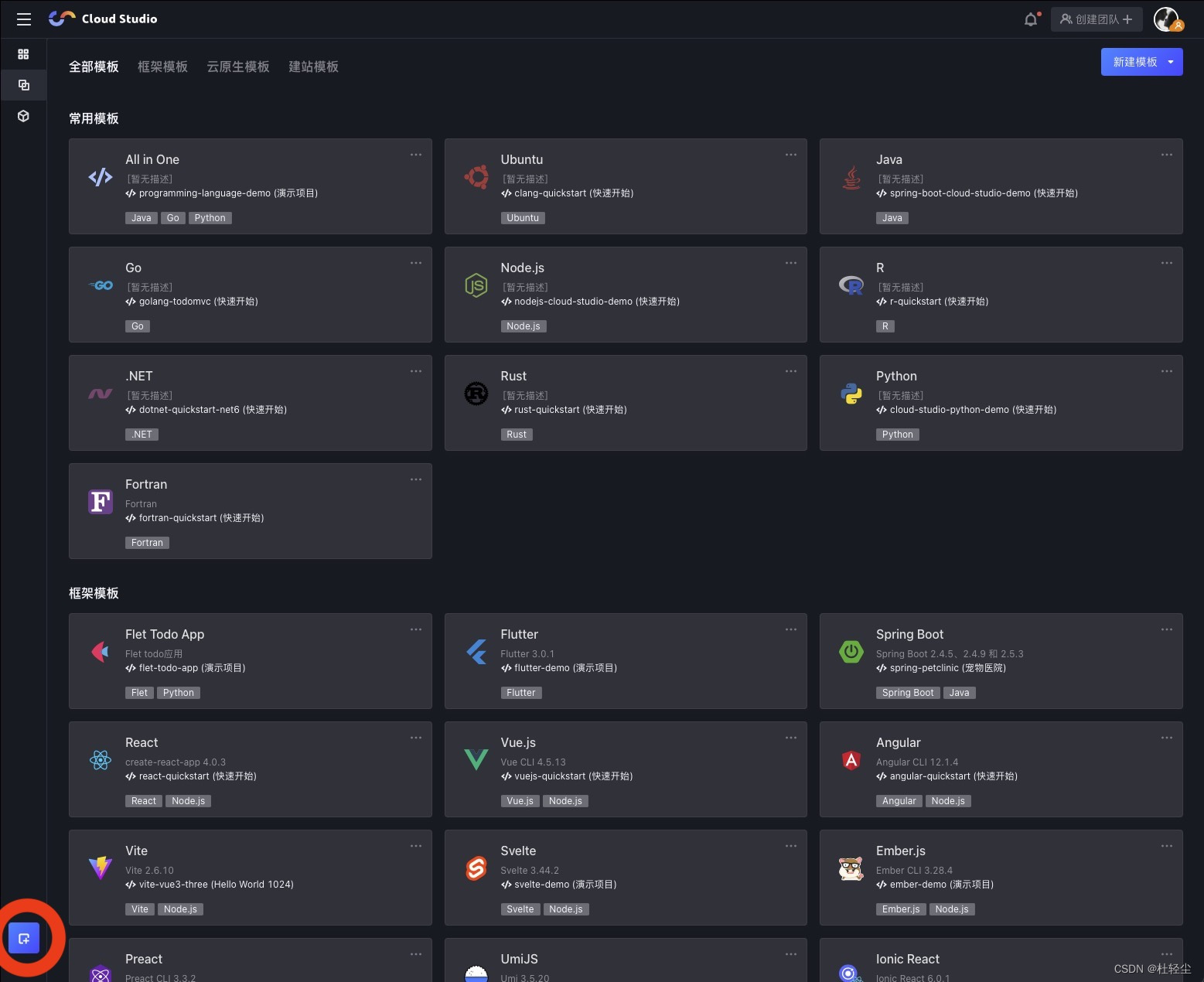Click the 创建团队 button
This screenshot has height=982, width=1204.
[x=1097, y=19]
